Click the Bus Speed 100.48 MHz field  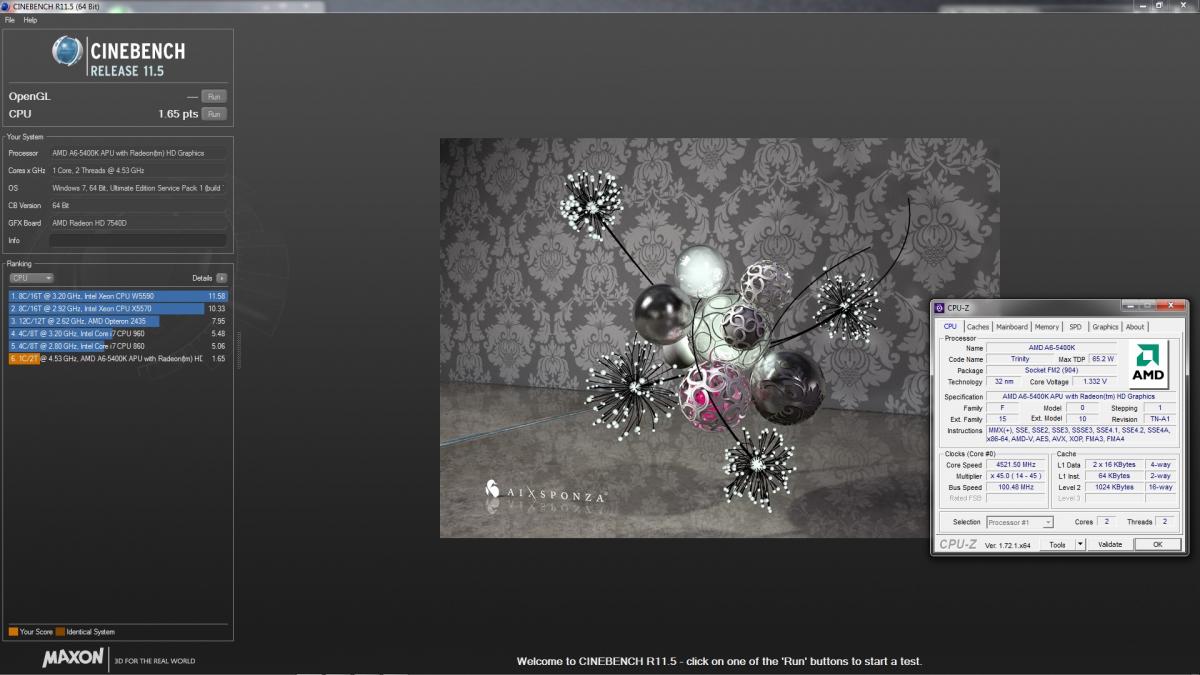click(x=1018, y=487)
